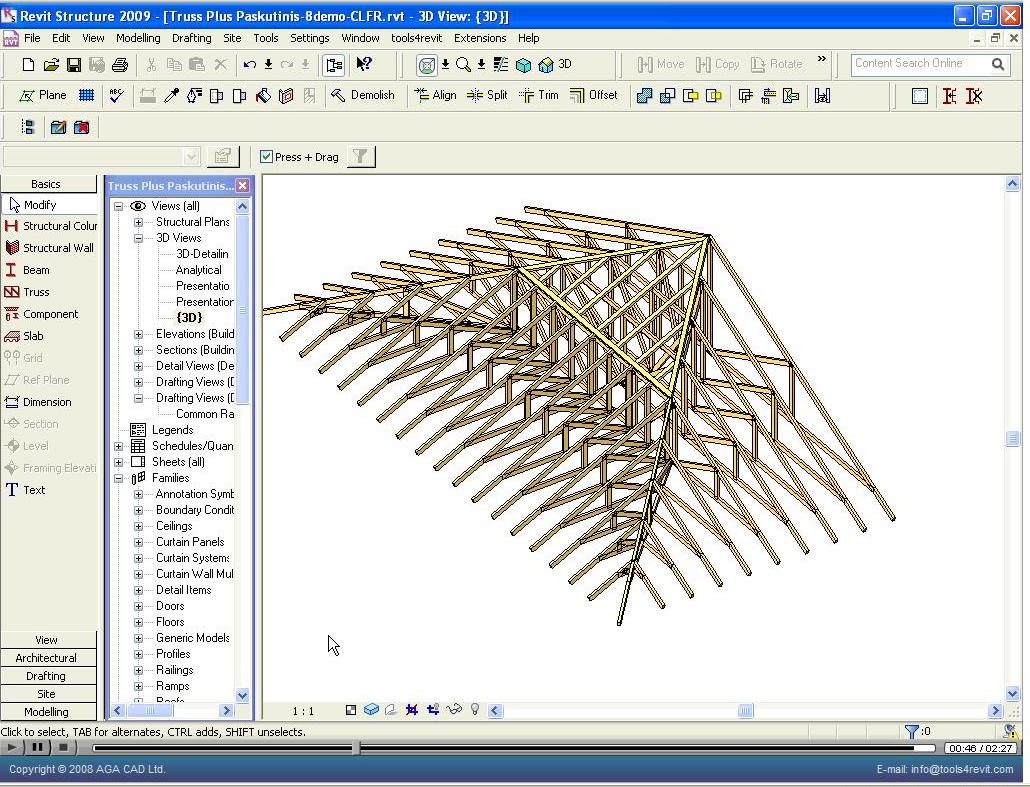Click the Truss tool in Basics
The image size is (1030, 787).
click(27, 292)
